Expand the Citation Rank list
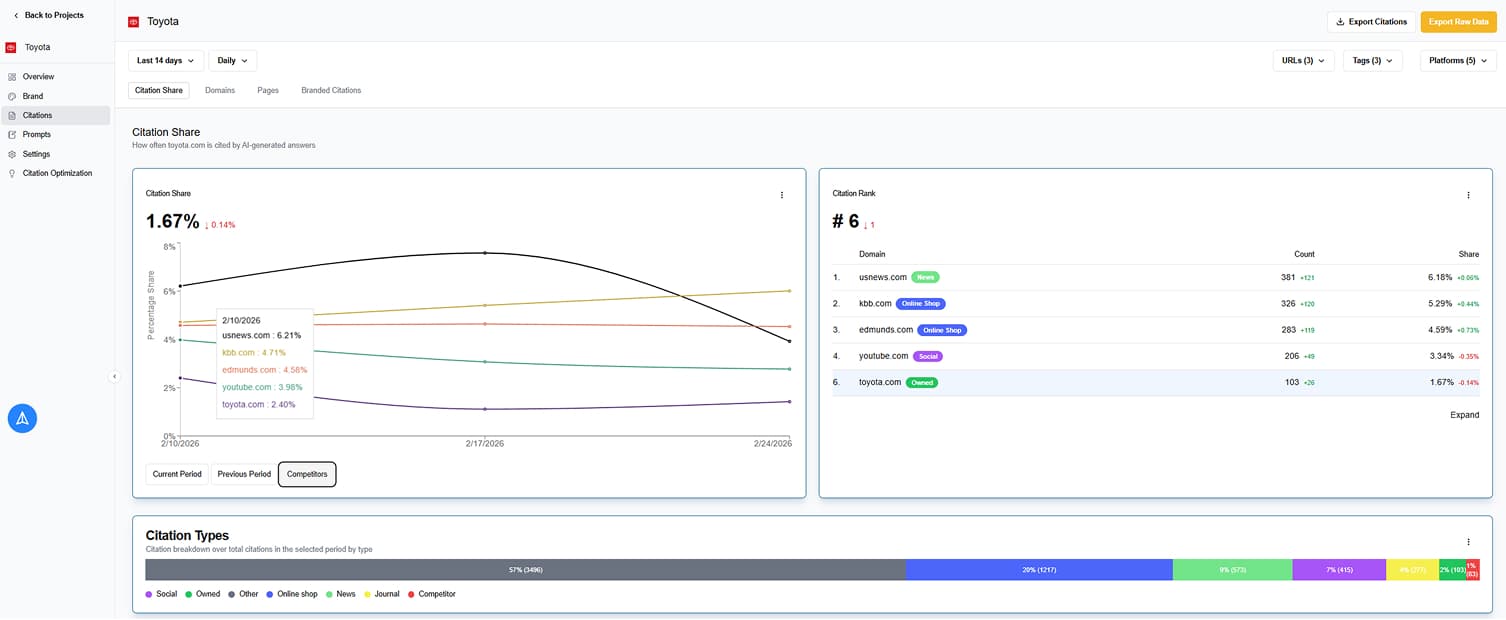This screenshot has height=620, width=1506. tap(1464, 414)
